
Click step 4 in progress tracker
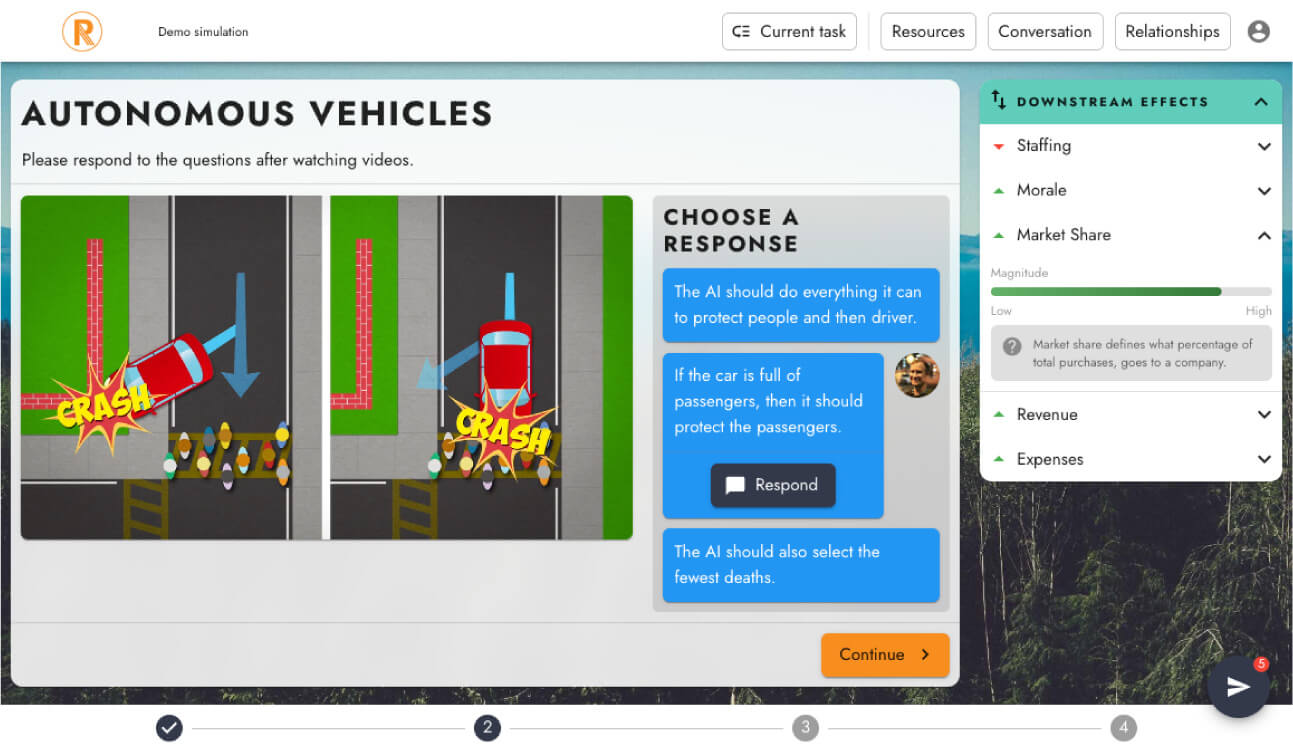pos(1123,728)
